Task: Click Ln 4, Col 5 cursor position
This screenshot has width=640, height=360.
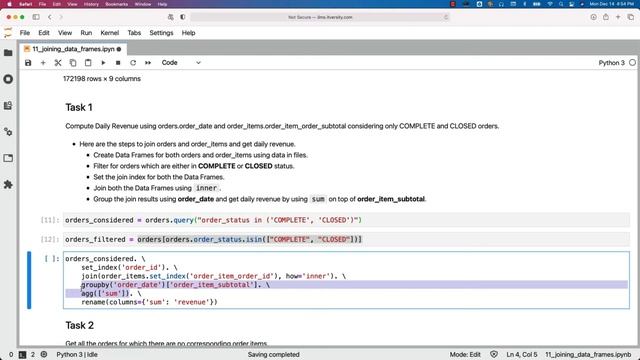Action: click(x=522, y=355)
